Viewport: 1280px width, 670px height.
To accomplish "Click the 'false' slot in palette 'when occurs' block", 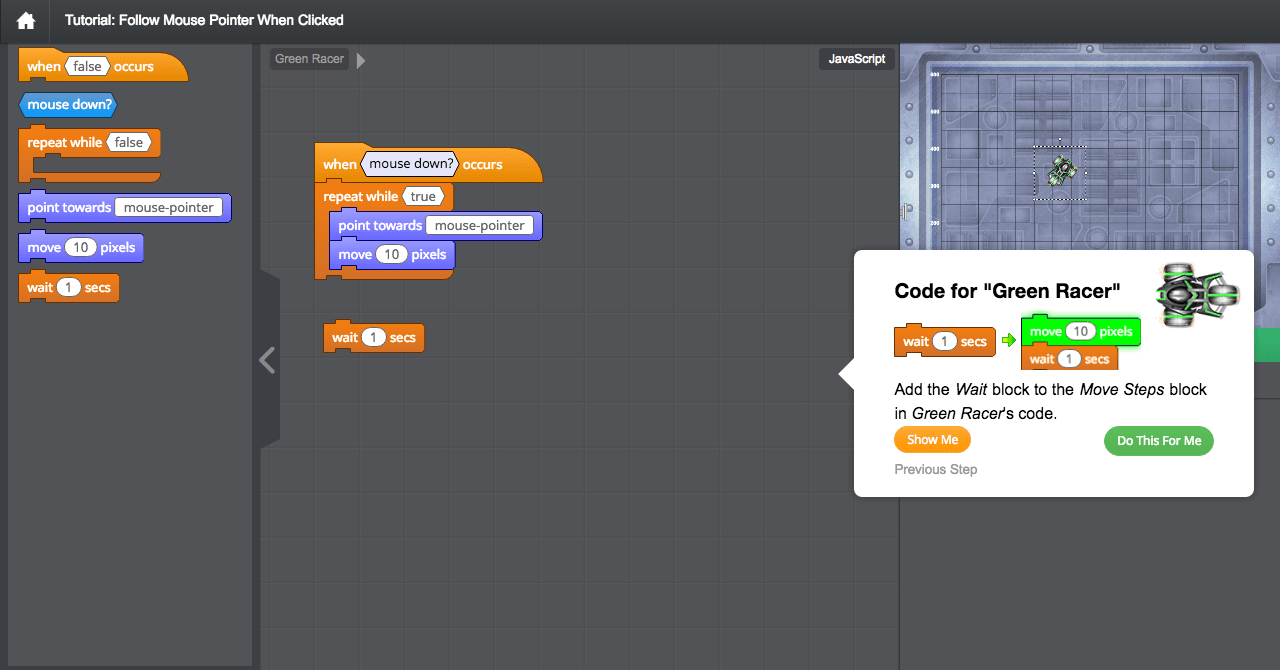I will (87, 67).
